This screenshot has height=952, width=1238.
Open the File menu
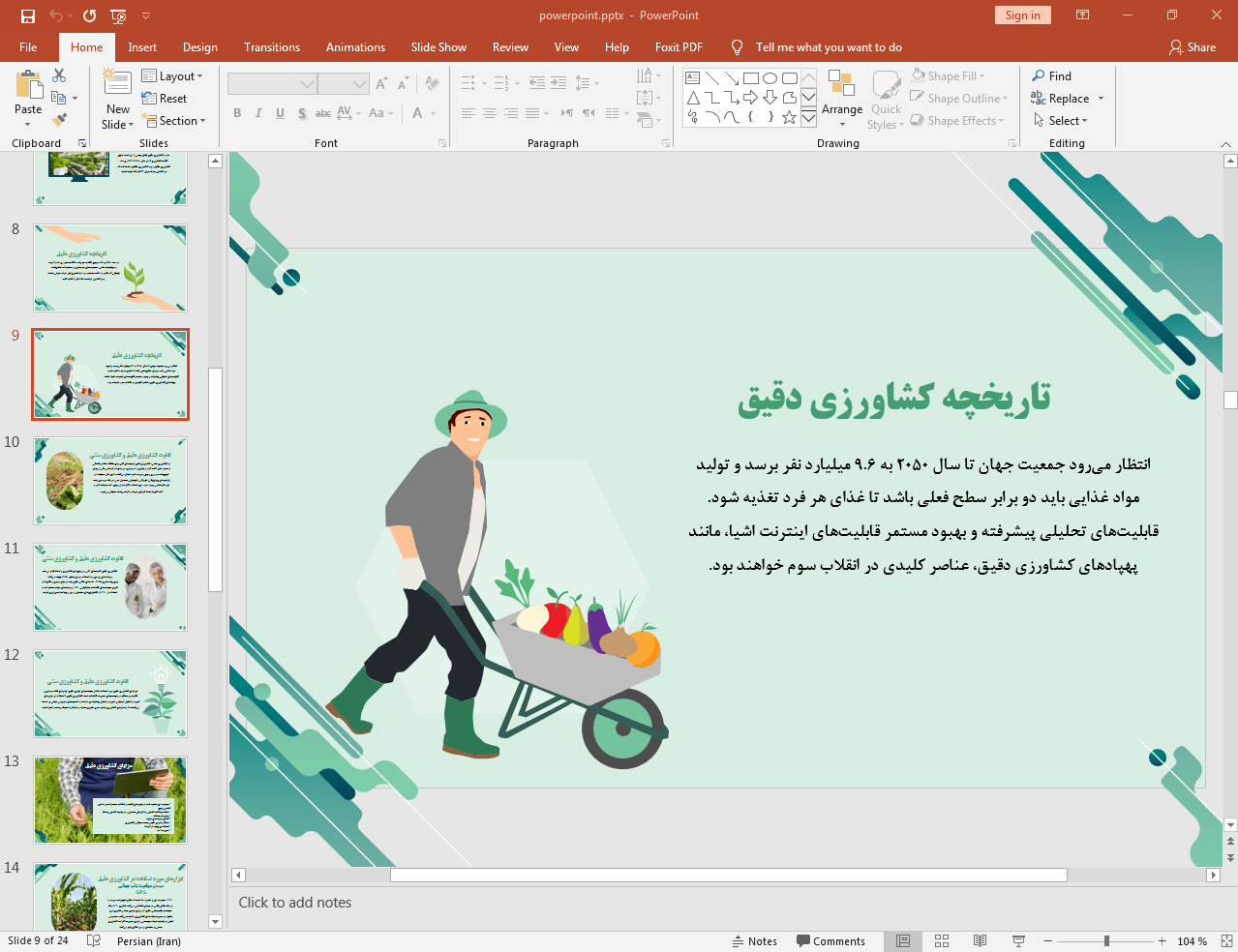28,47
